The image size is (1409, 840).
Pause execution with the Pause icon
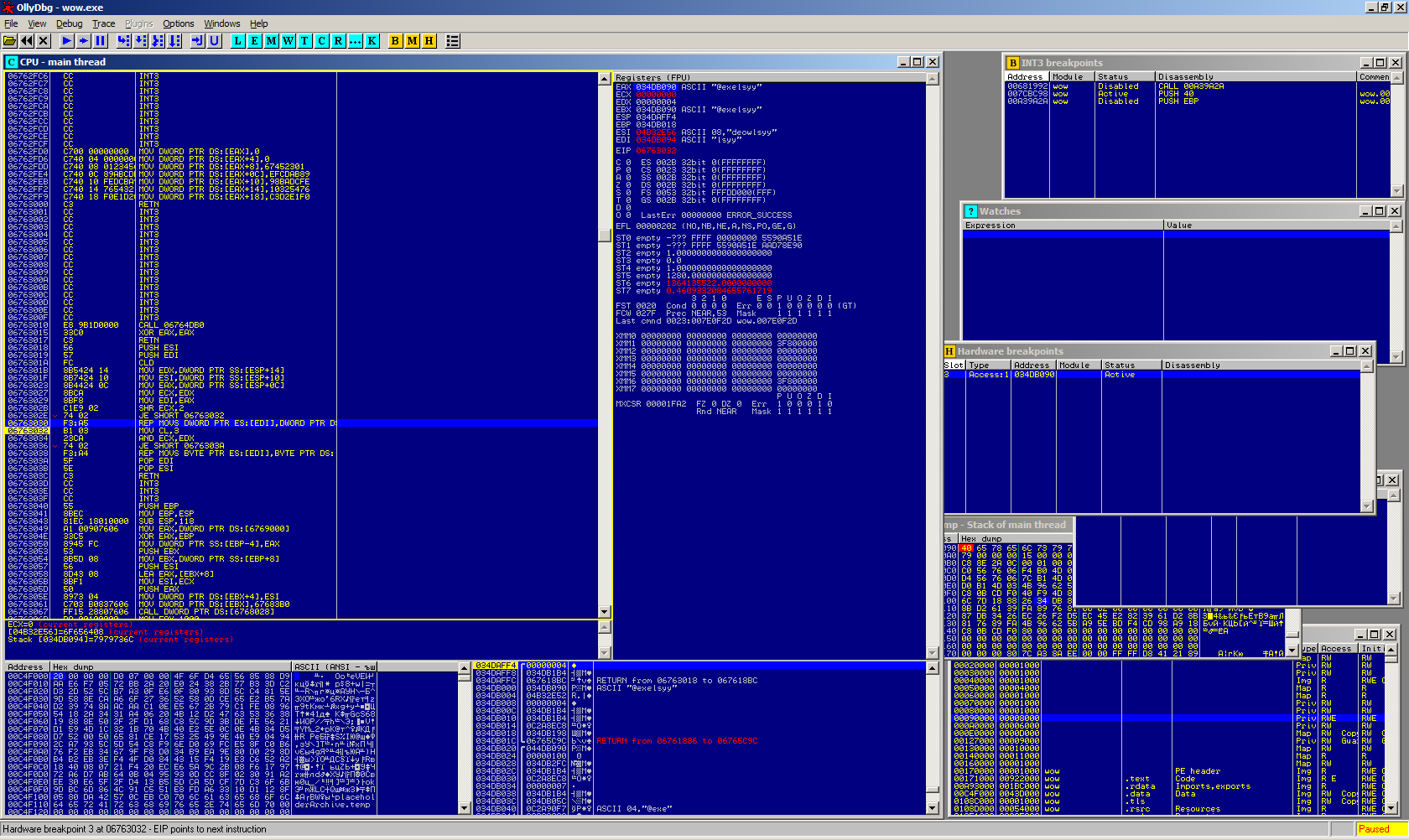(x=101, y=41)
